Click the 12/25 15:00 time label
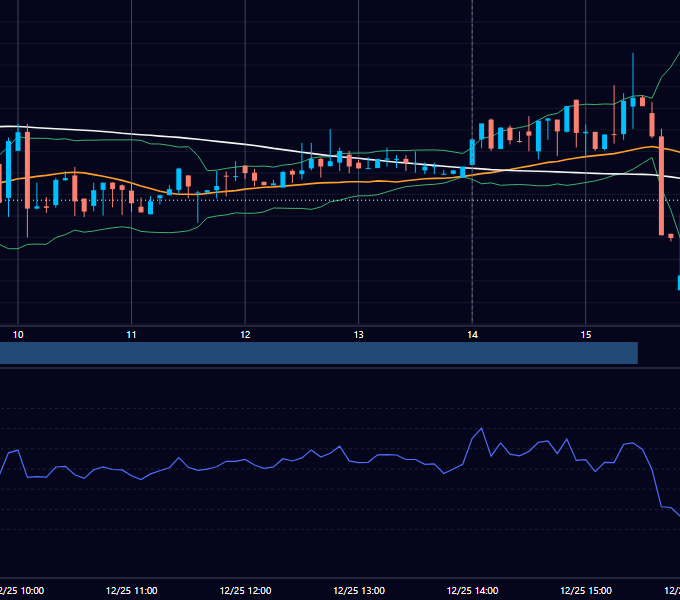This screenshot has height=600, width=680. (x=586, y=590)
